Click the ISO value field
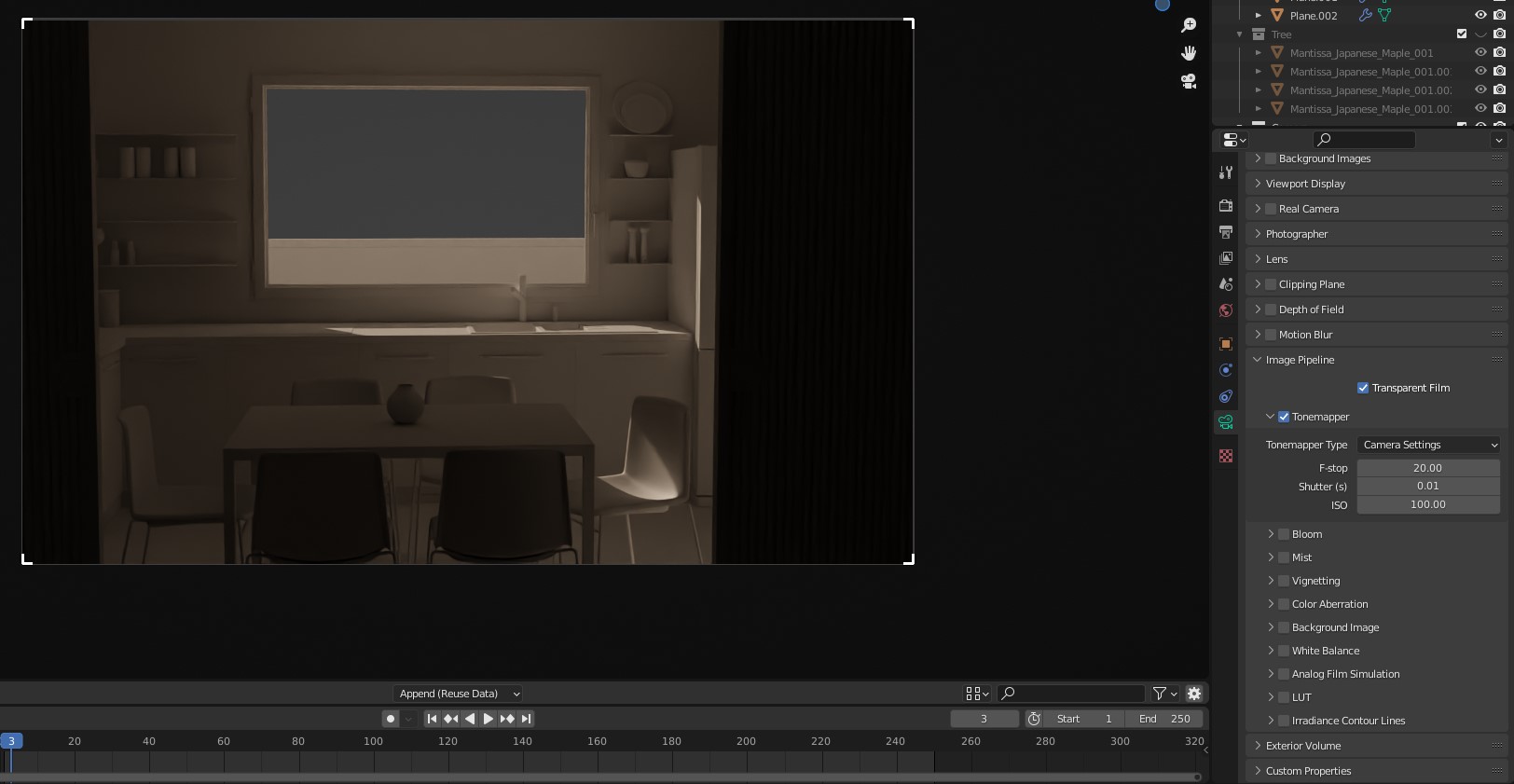This screenshot has width=1514, height=784. (x=1427, y=504)
